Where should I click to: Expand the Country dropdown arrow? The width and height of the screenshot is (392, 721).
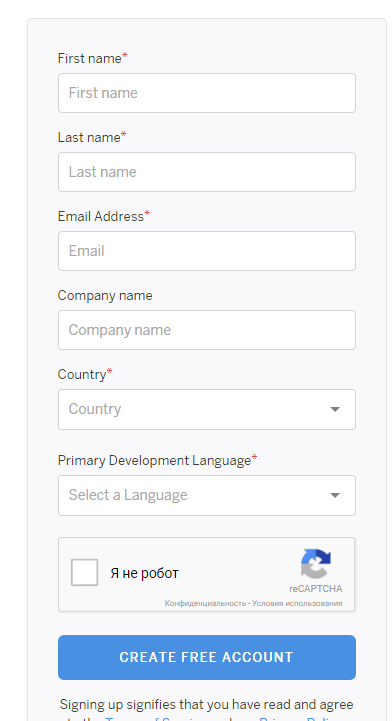[335, 409]
